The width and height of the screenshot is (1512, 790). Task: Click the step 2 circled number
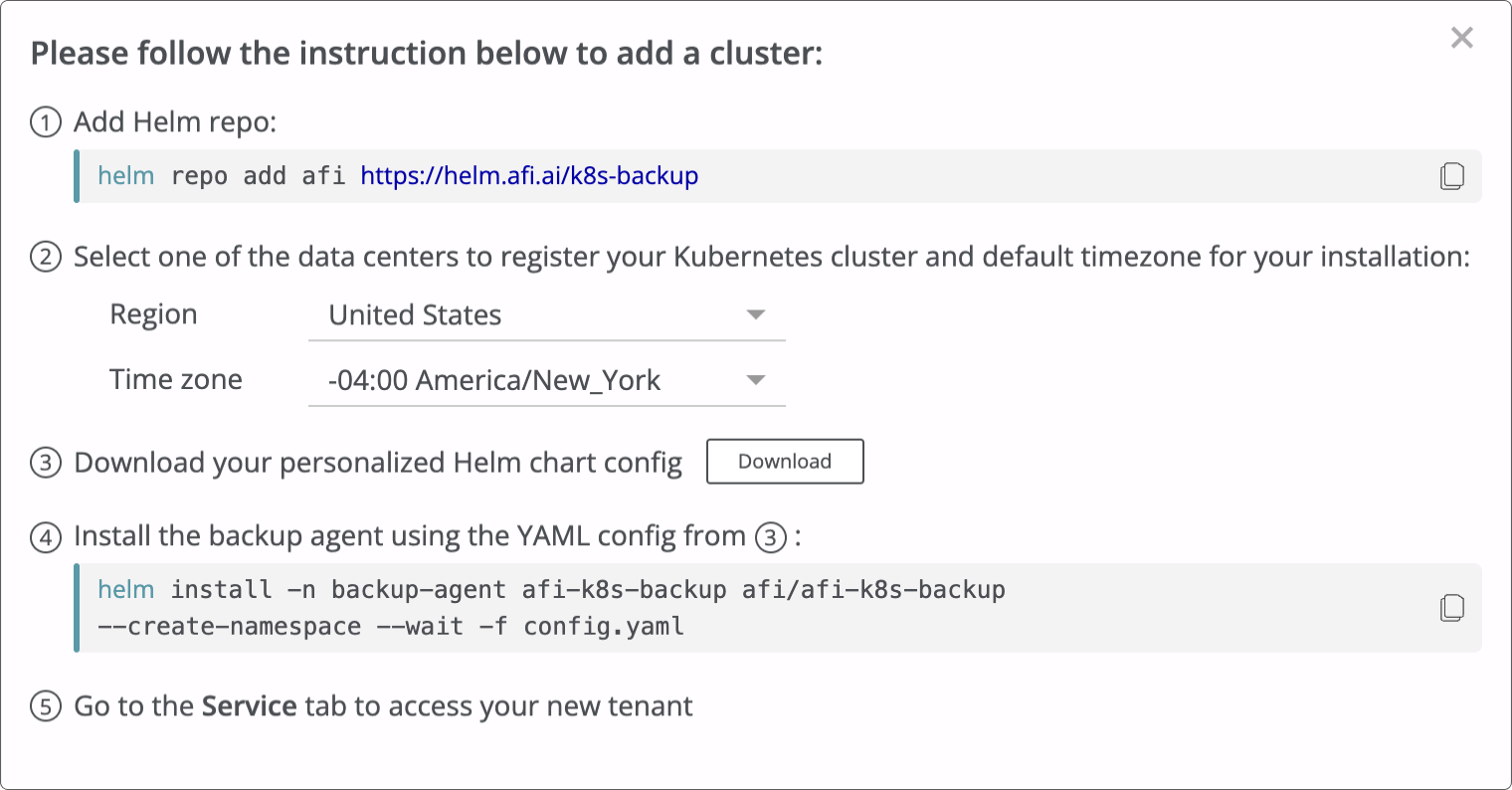click(46, 258)
